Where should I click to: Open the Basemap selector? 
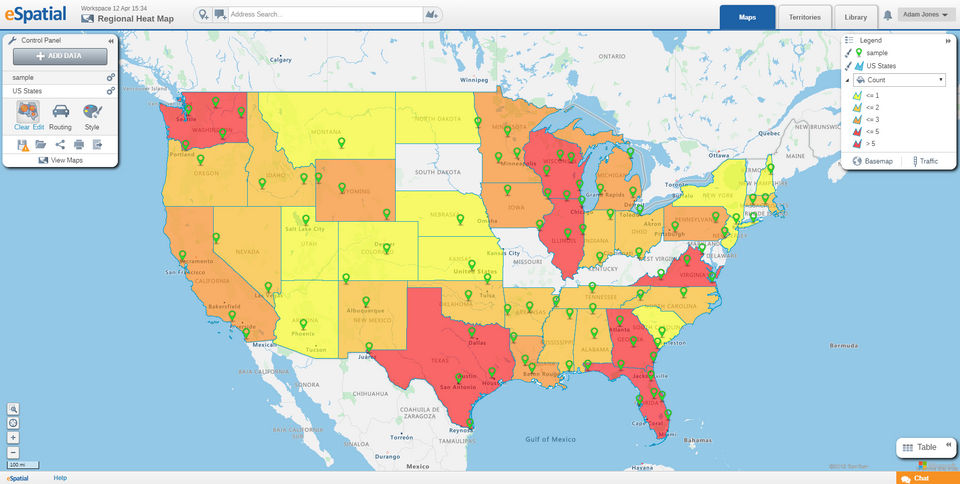click(x=872, y=161)
